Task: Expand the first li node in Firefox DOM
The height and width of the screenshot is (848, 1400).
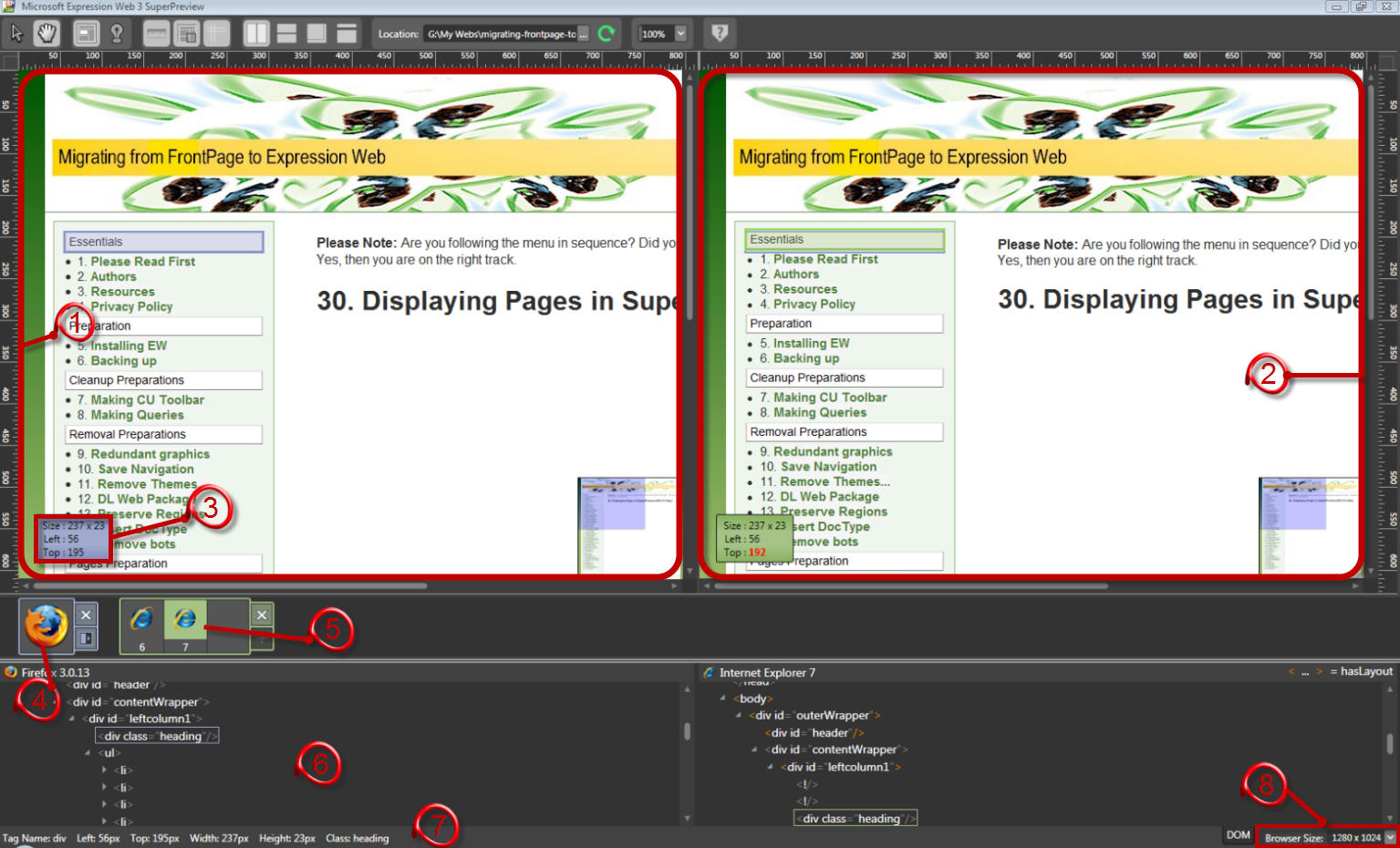Action: tap(104, 770)
